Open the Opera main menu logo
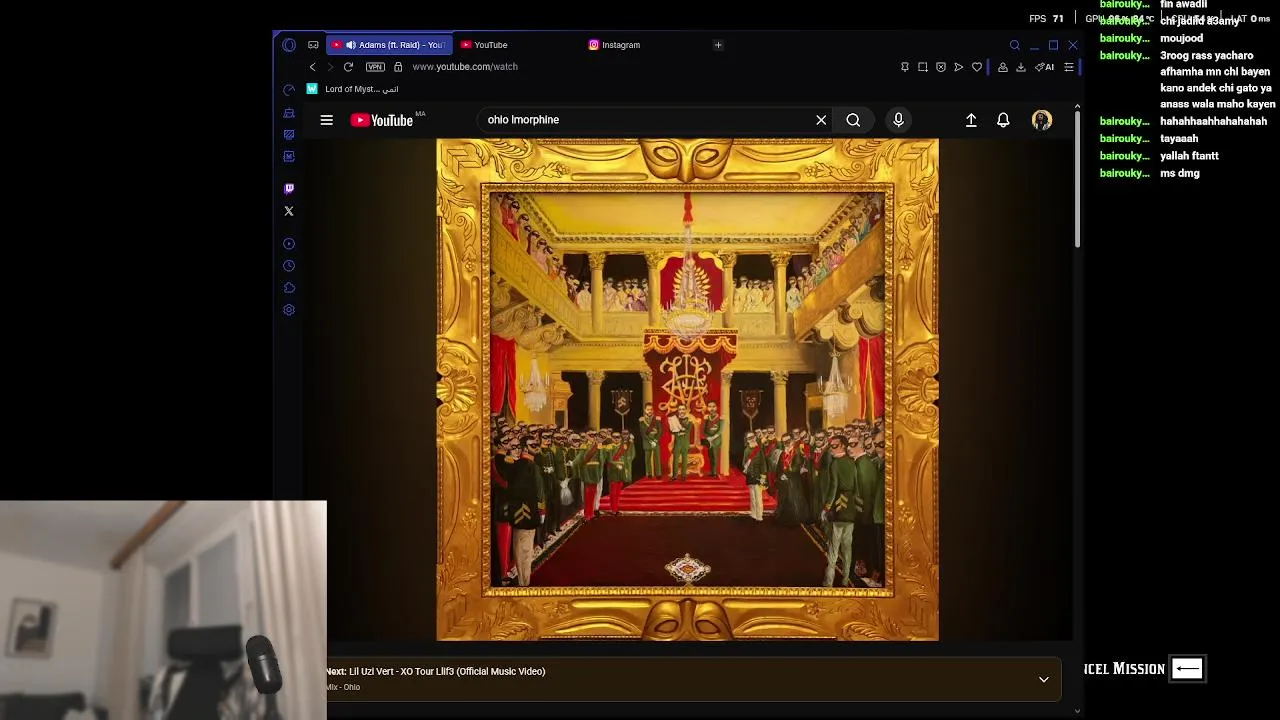The width and height of the screenshot is (1280, 720). [x=289, y=45]
